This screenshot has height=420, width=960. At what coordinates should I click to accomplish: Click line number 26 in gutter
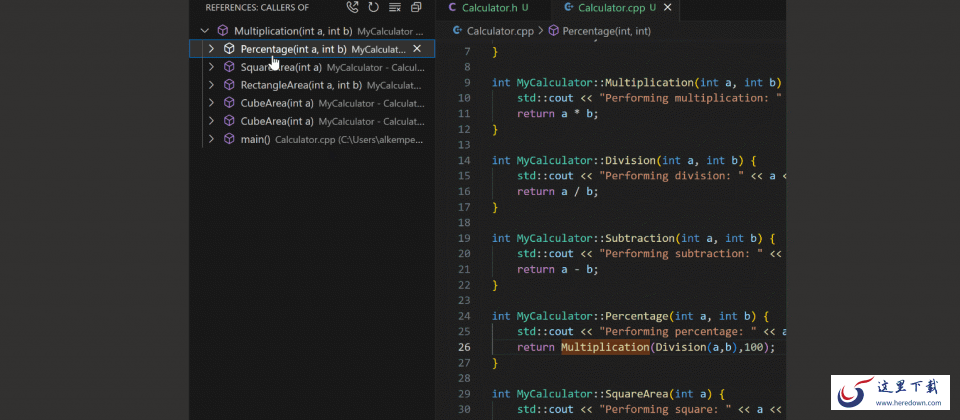coord(464,347)
